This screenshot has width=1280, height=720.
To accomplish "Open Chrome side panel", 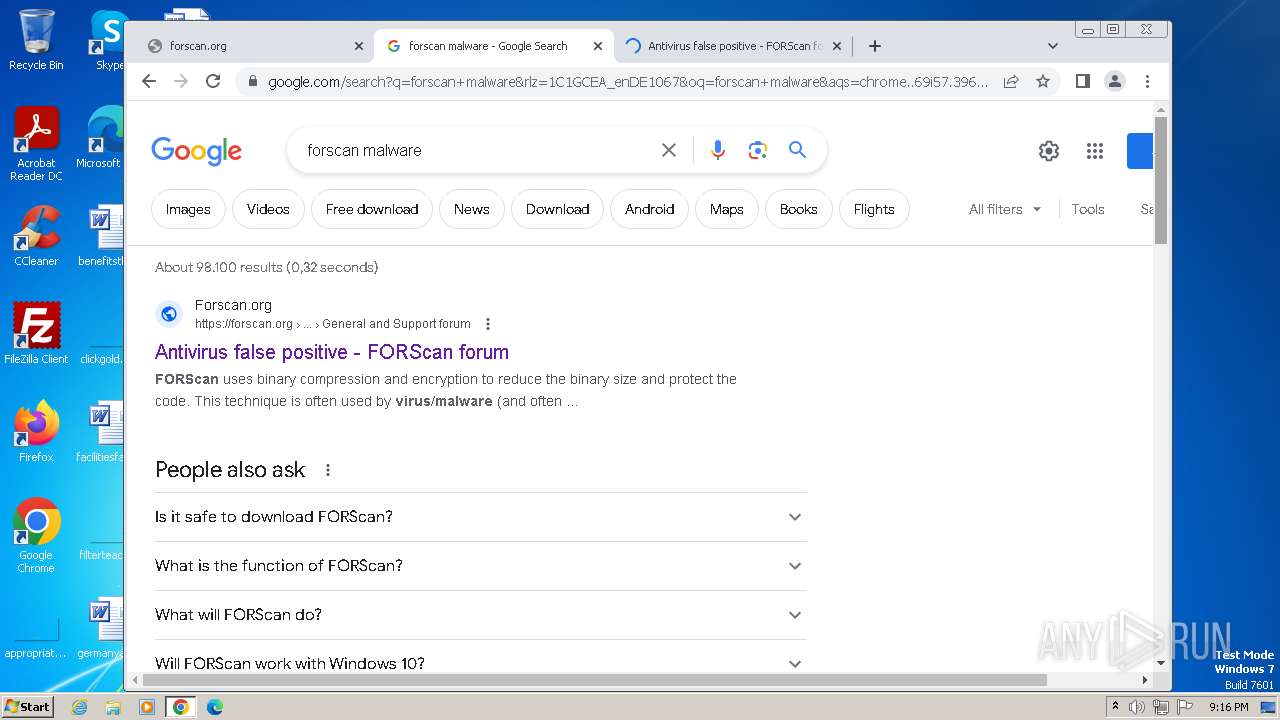I will (x=1082, y=81).
